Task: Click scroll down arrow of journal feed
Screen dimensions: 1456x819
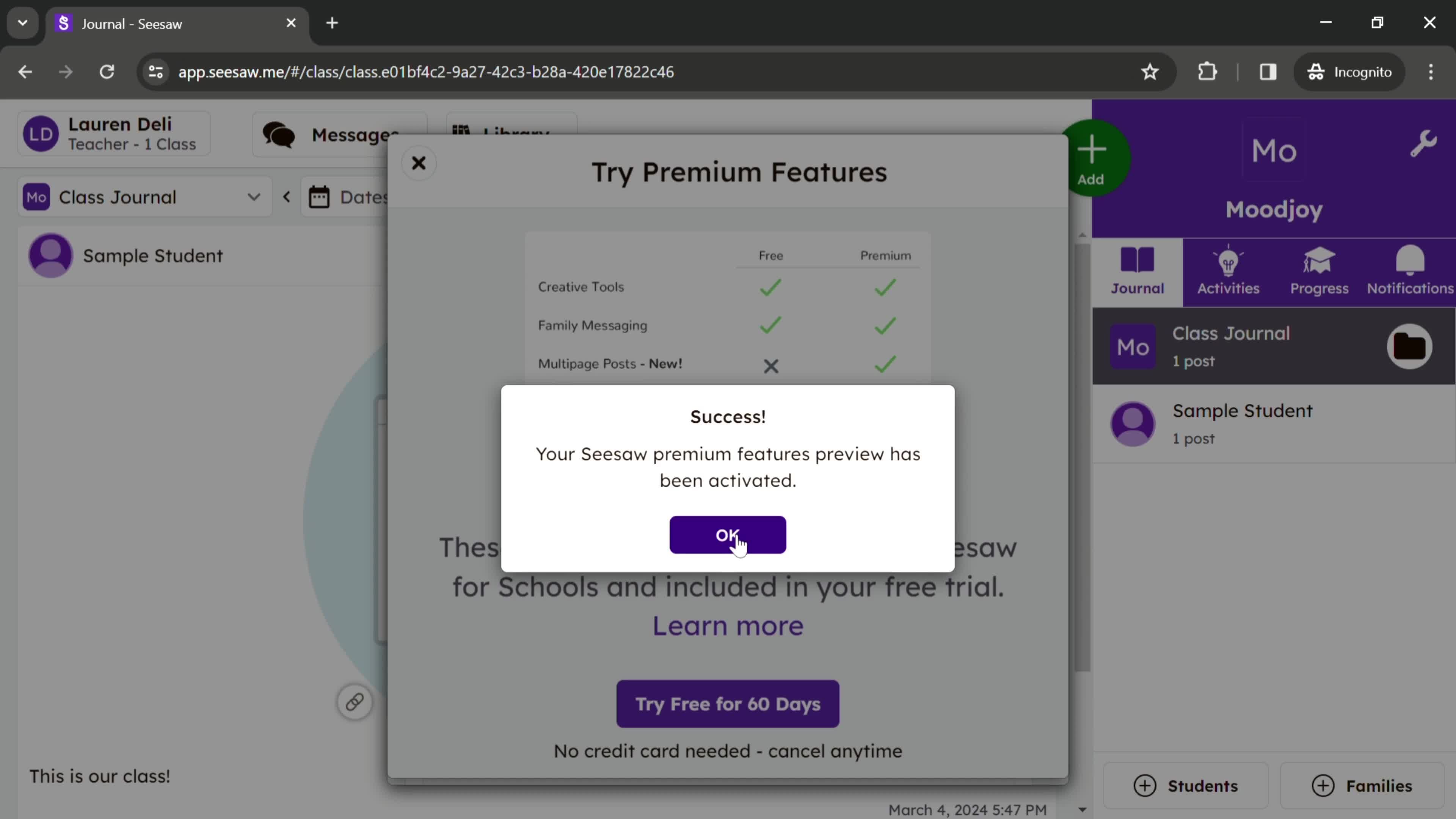Action: pyautogui.click(x=1082, y=810)
